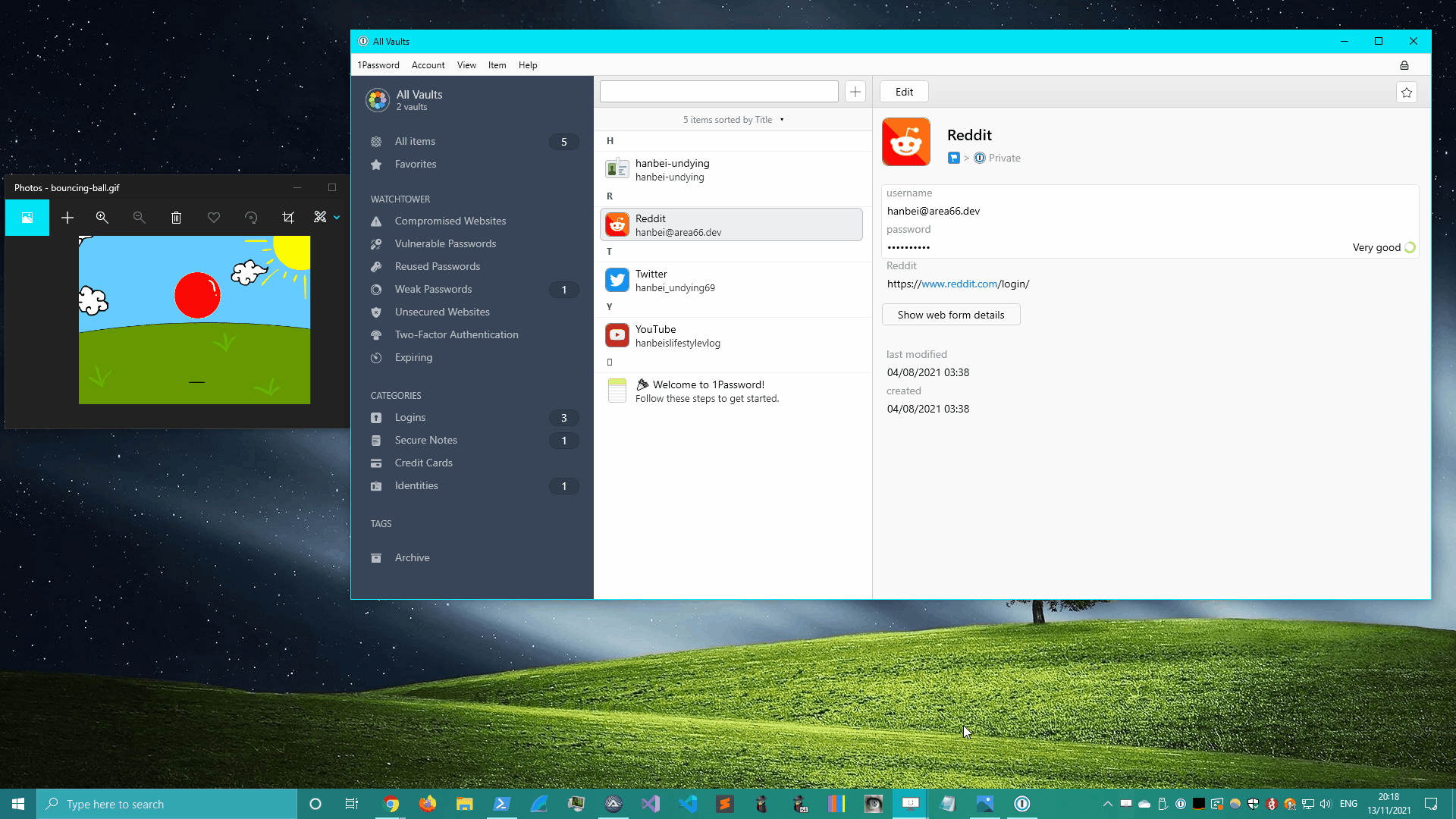
Task: Select the Secure Notes category
Action: click(472, 441)
